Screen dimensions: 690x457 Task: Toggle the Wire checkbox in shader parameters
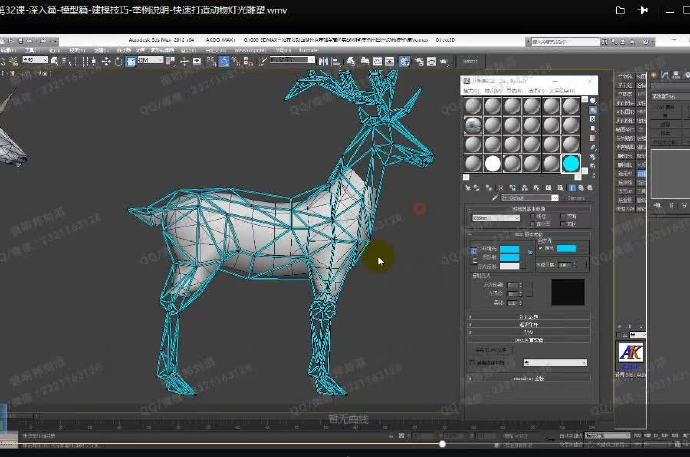(533, 216)
